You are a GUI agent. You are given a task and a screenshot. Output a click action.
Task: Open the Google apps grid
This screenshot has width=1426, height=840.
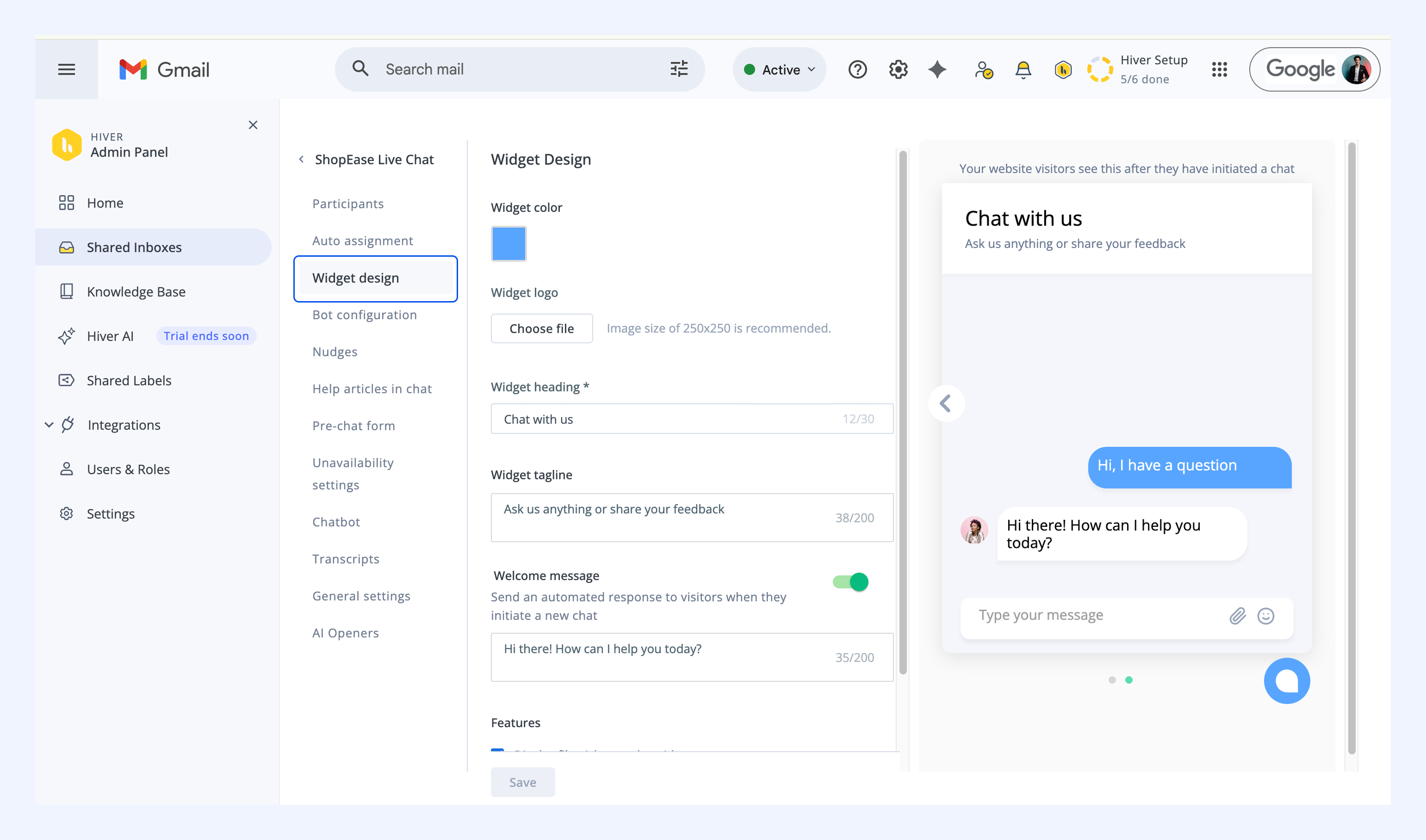coord(1219,70)
